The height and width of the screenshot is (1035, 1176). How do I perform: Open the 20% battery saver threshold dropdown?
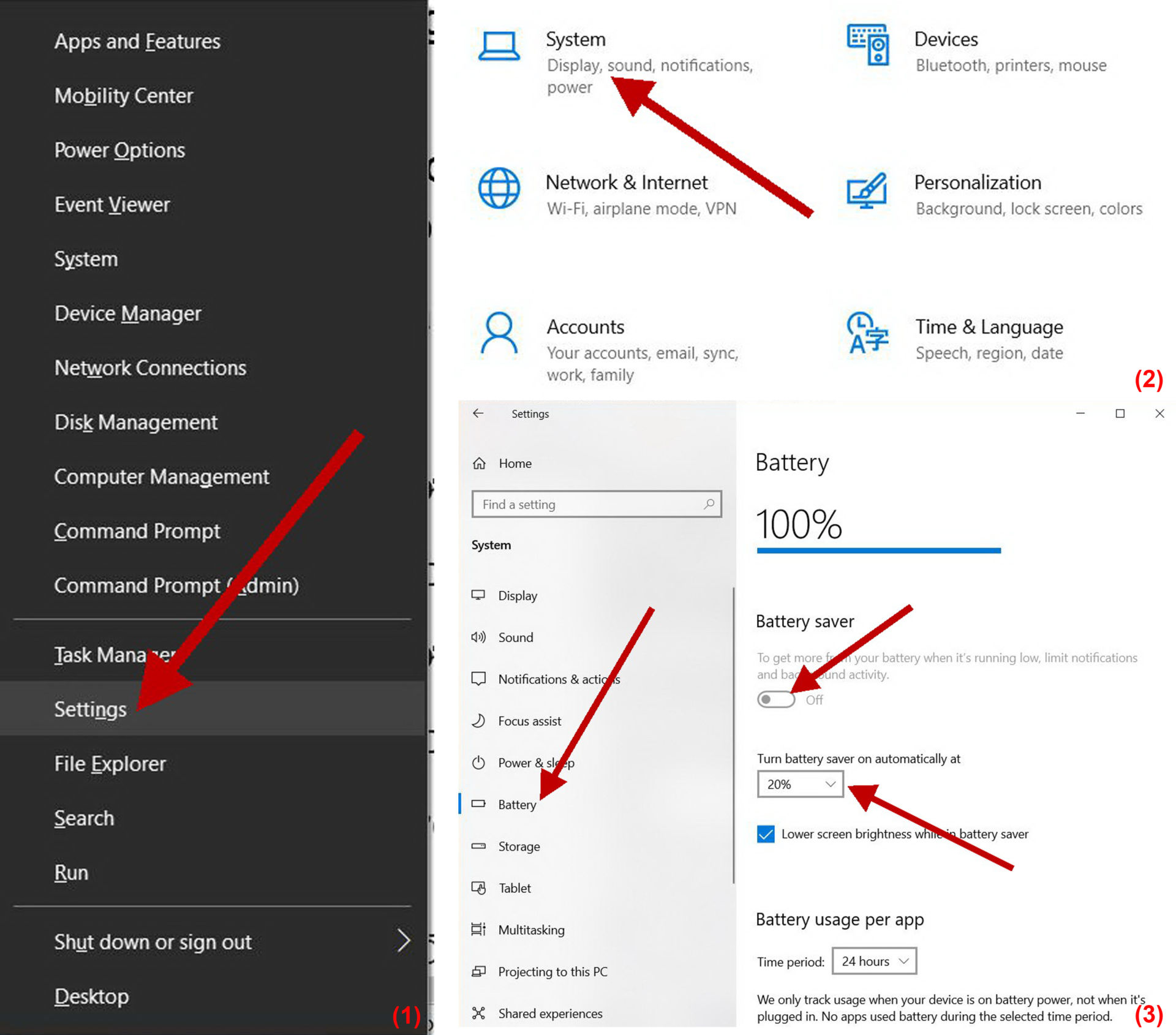[x=800, y=784]
